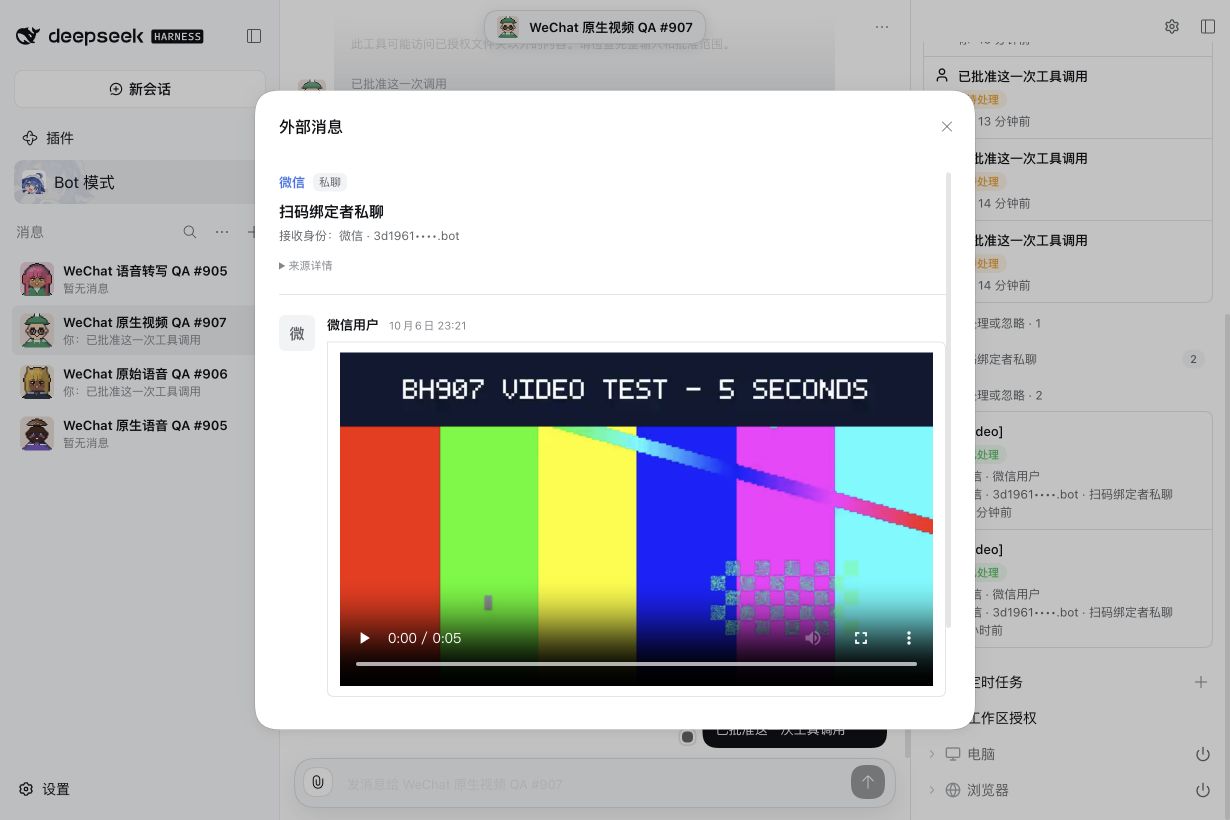Viewport: 1230px width, 820px height.
Task: Click avatar of WeChat 原生语音 QA #905
Action: tap(37, 433)
